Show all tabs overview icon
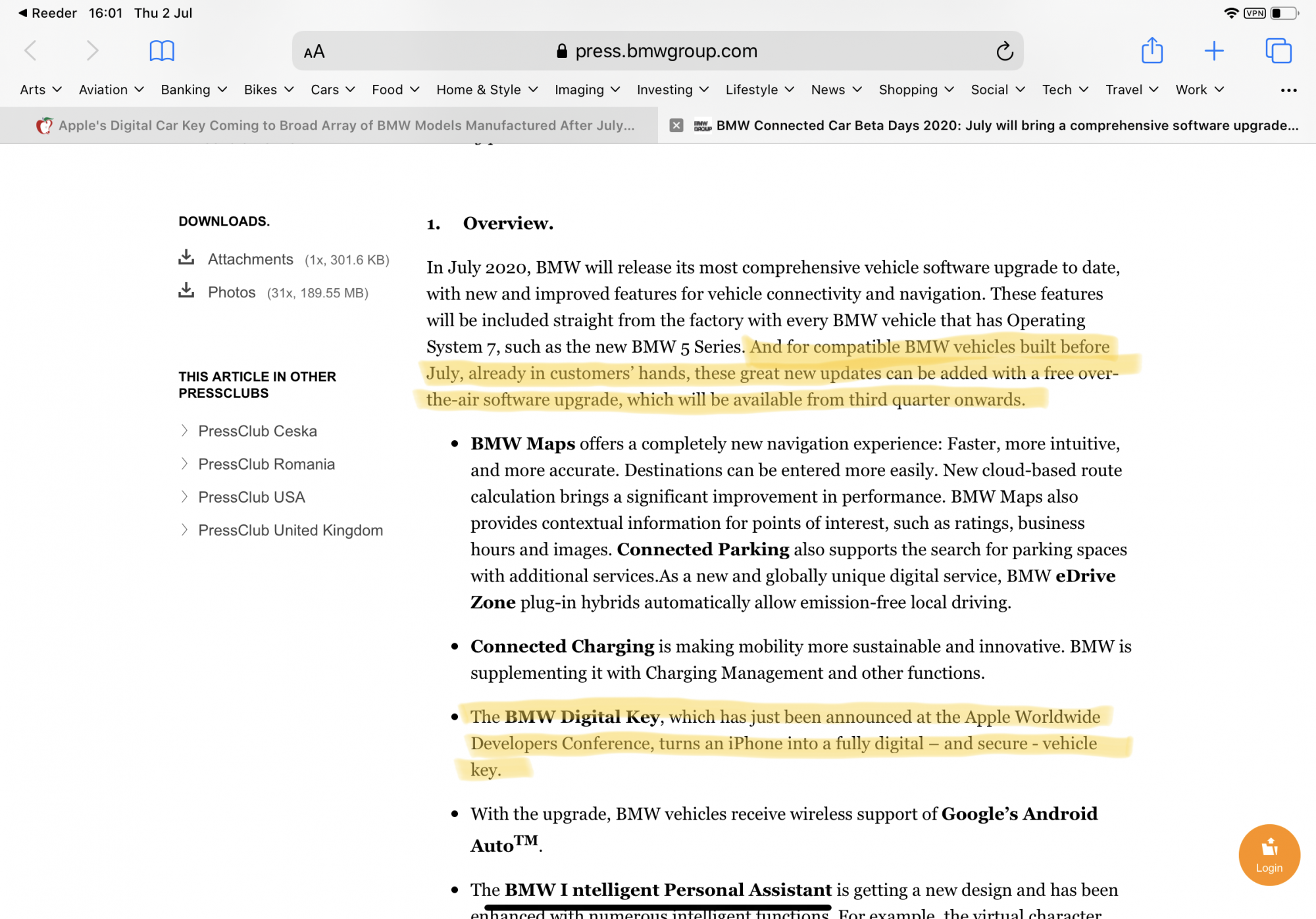 pyautogui.click(x=1278, y=51)
